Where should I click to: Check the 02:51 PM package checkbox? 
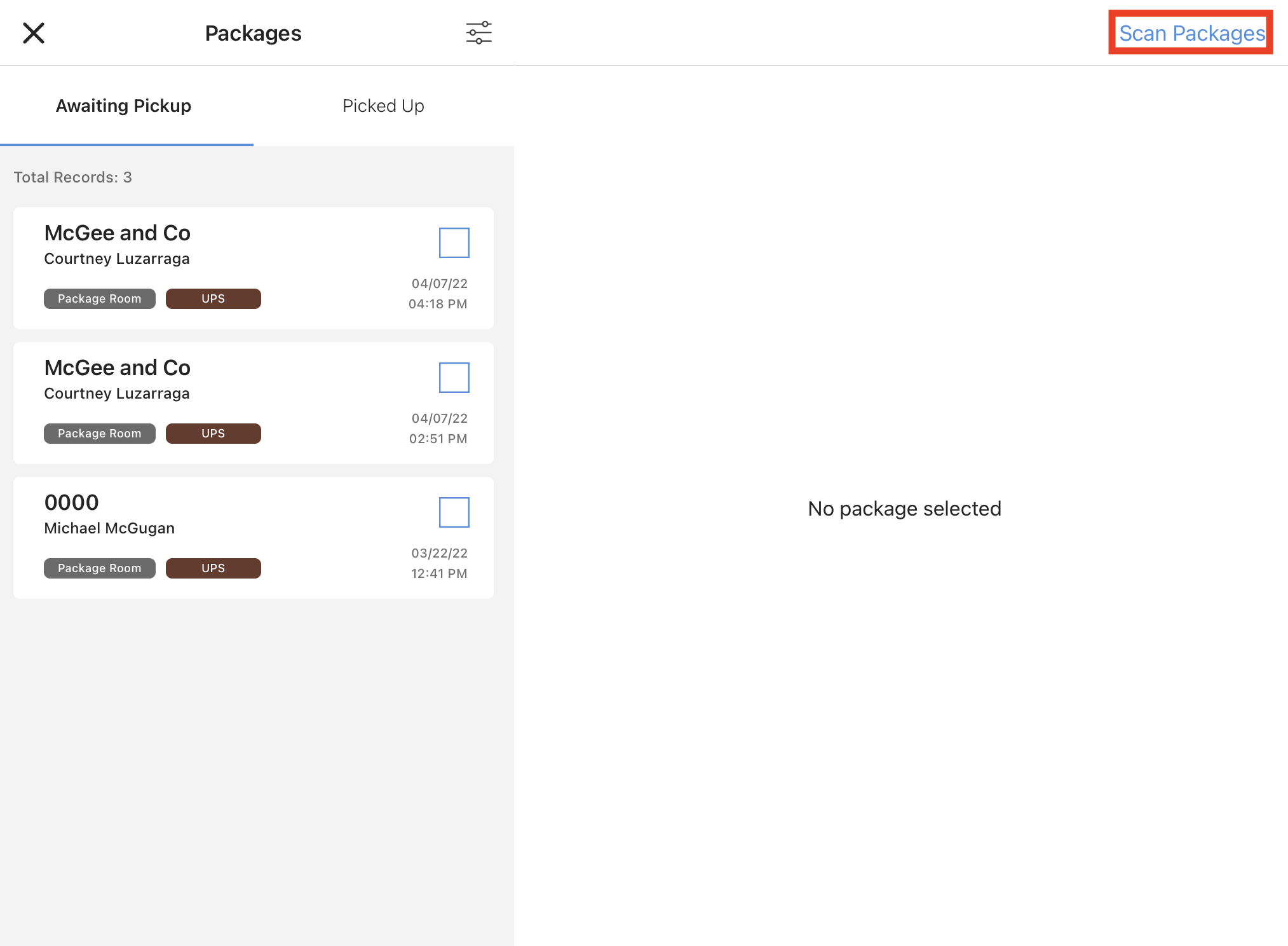pyautogui.click(x=454, y=378)
